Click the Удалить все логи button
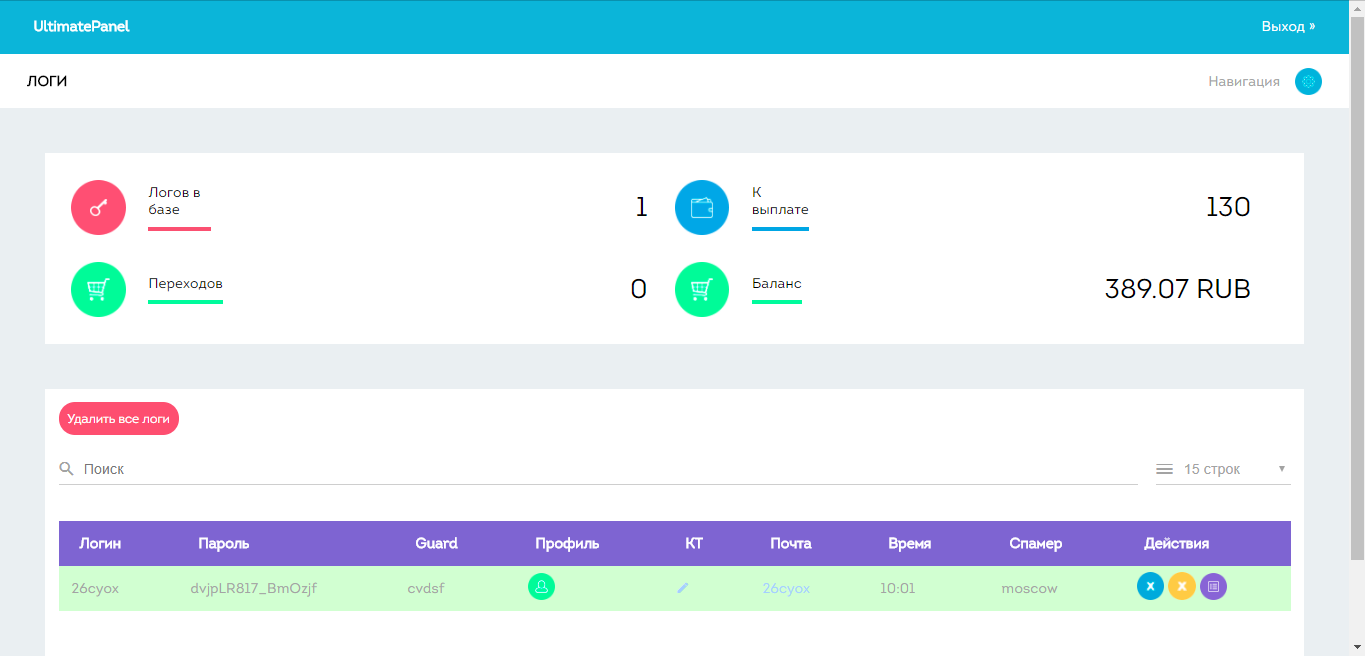The image size is (1365, 656). pos(119,419)
